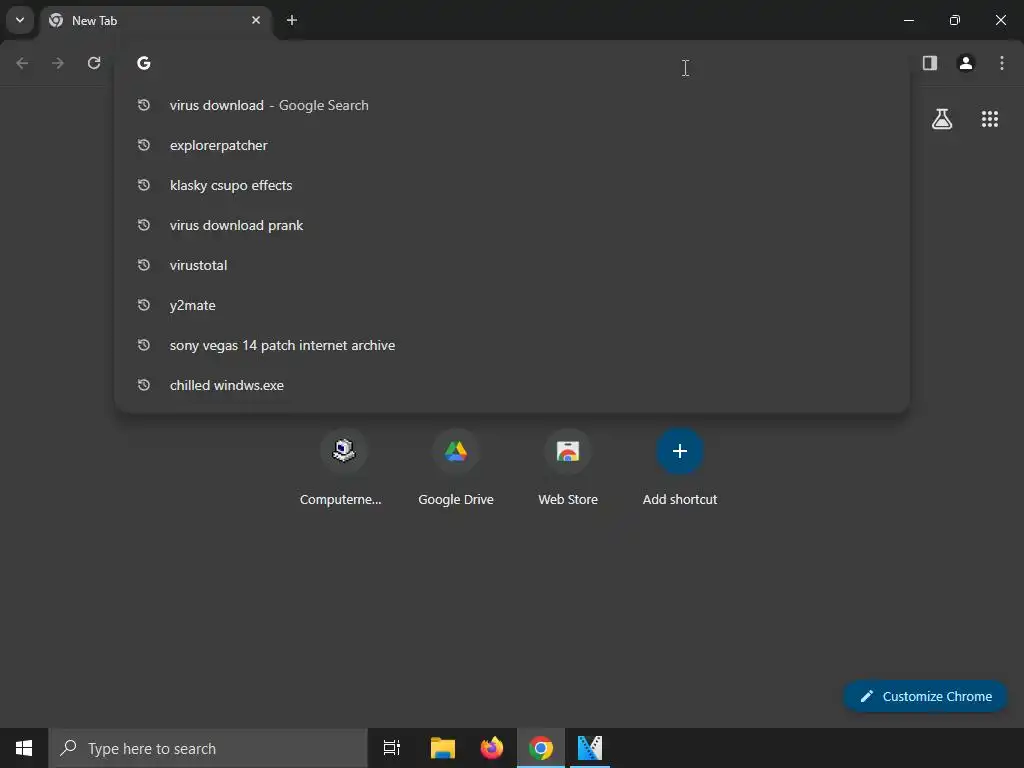Click history icon next to 'explorerpatcher'

point(144,144)
